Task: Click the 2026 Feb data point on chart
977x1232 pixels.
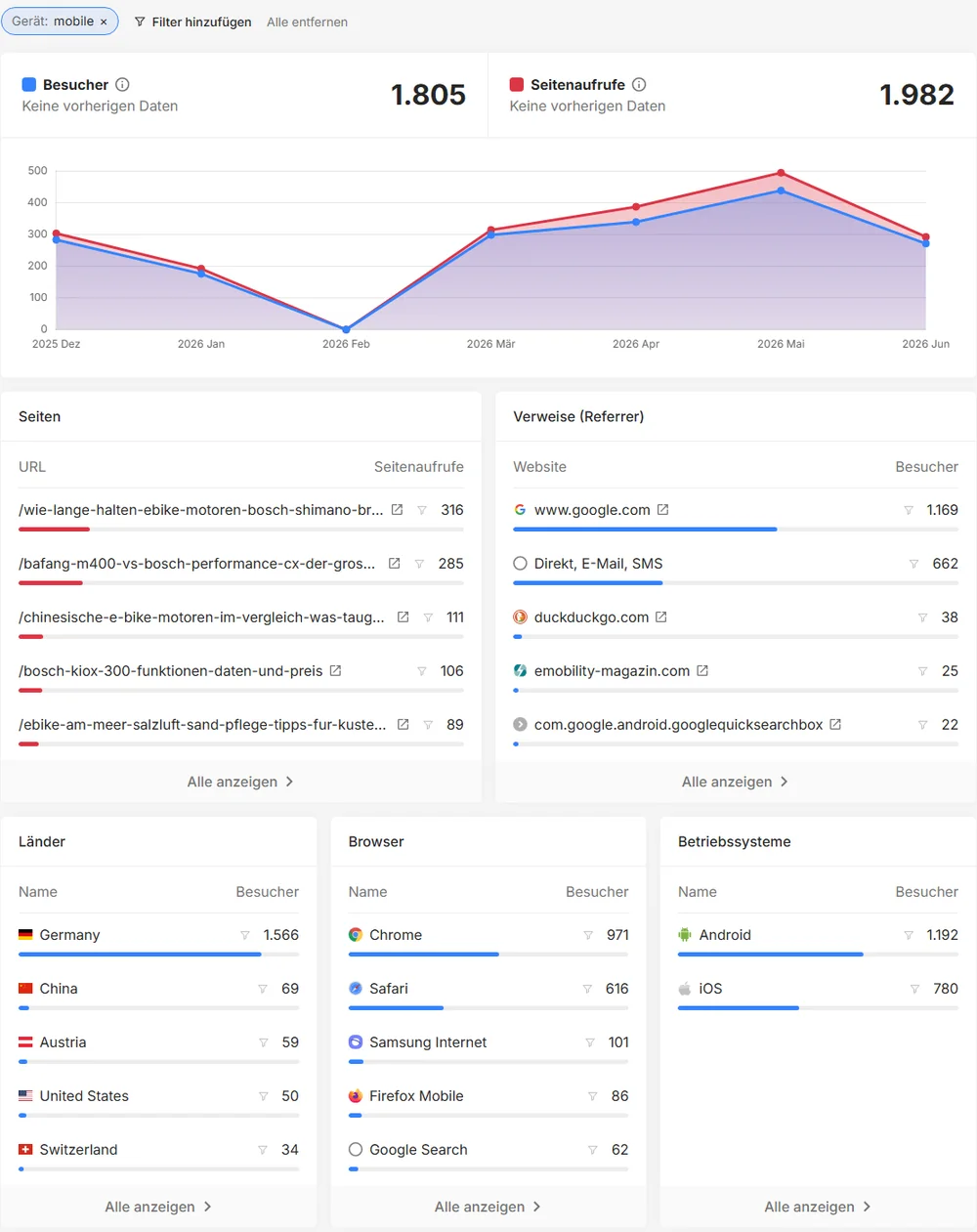Action: point(346,329)
